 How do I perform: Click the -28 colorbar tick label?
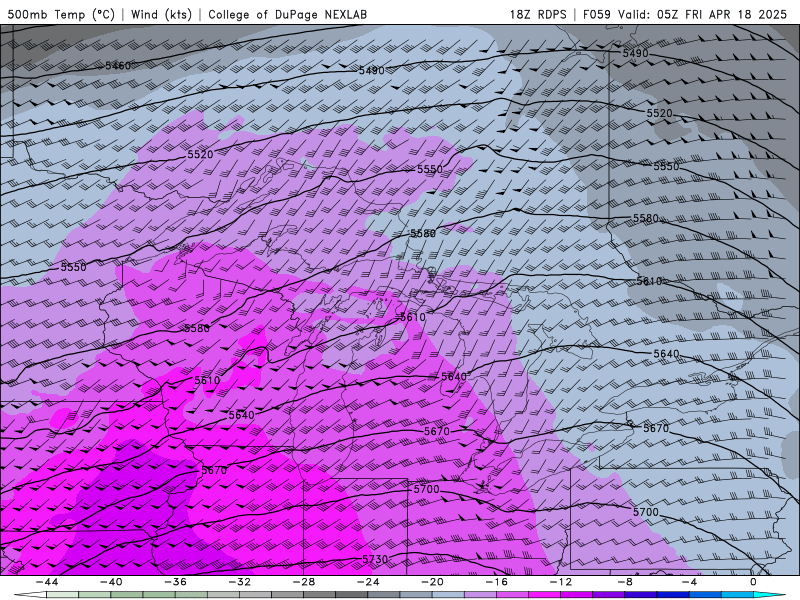pyautogui.click(x=304, y=582)
